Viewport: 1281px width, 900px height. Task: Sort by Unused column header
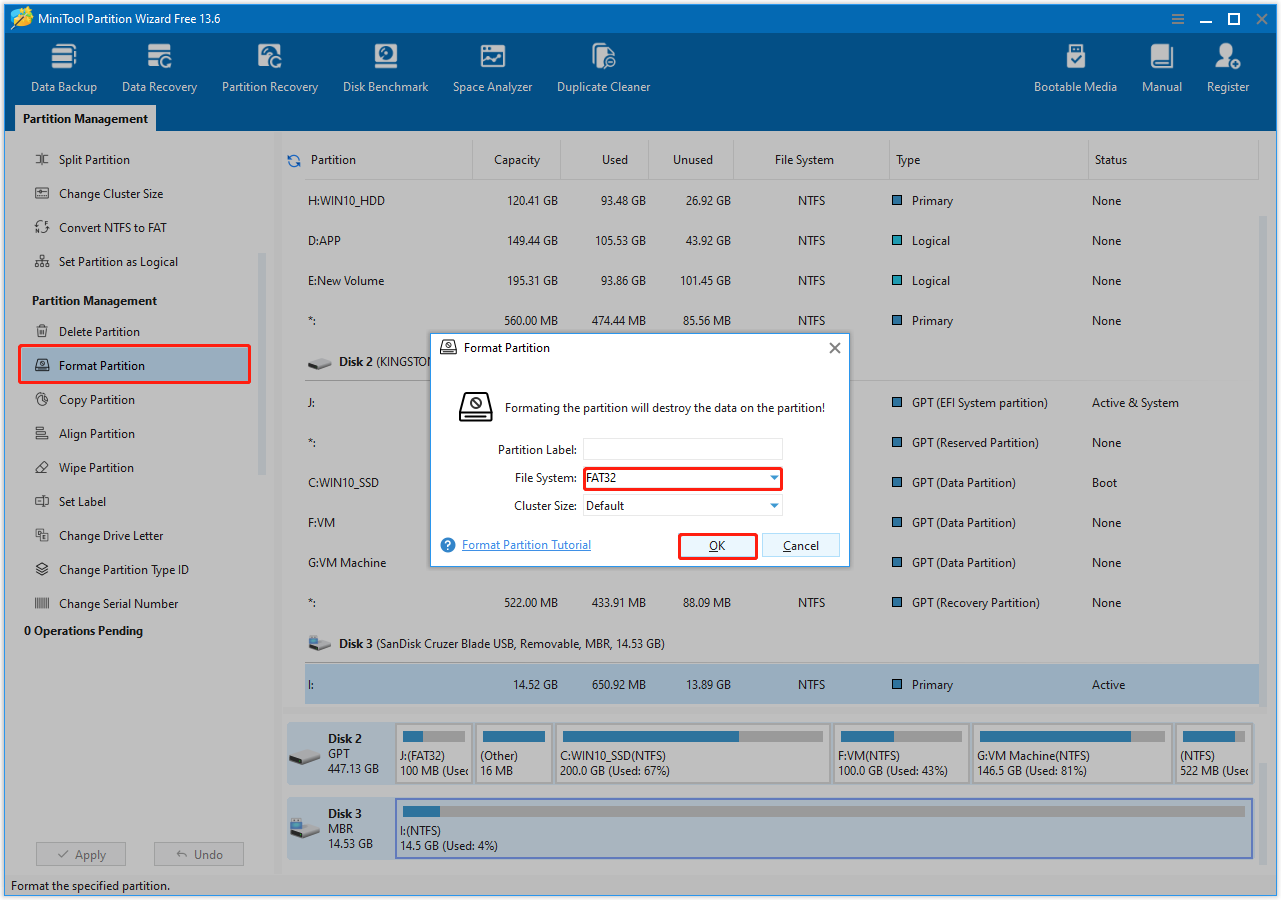693,160
